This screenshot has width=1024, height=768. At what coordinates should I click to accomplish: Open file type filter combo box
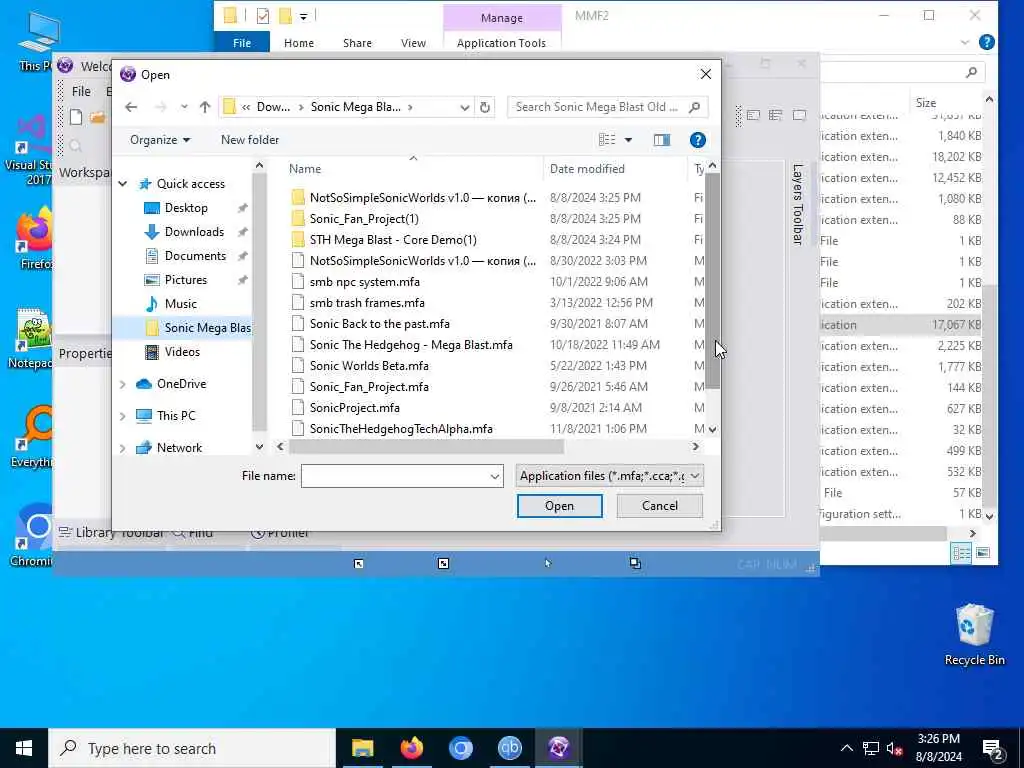click(x=609, y=476)
